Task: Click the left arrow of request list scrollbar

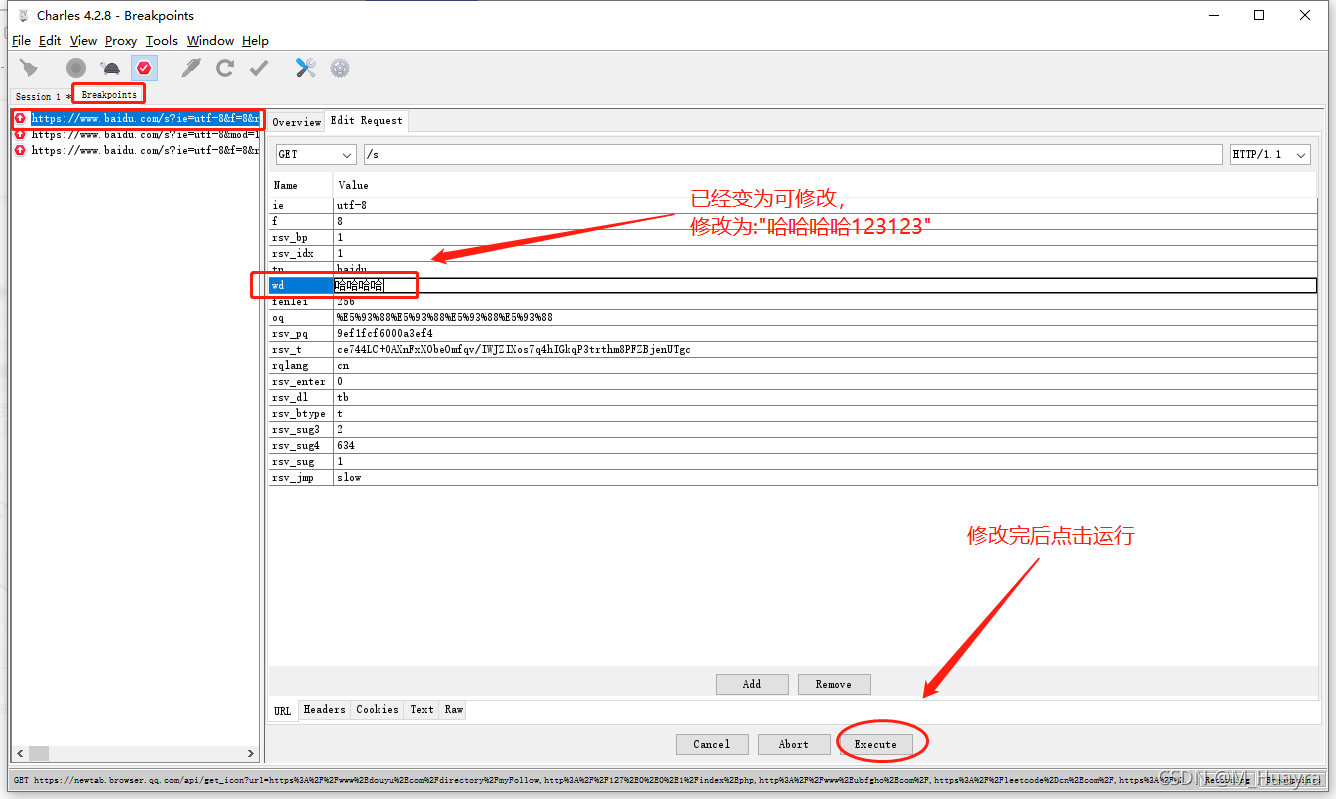Action: [19, 753]
